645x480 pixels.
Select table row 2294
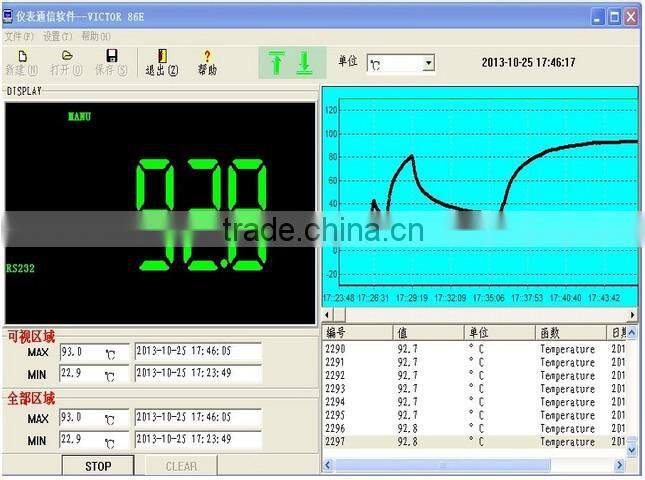pos(474,401)
